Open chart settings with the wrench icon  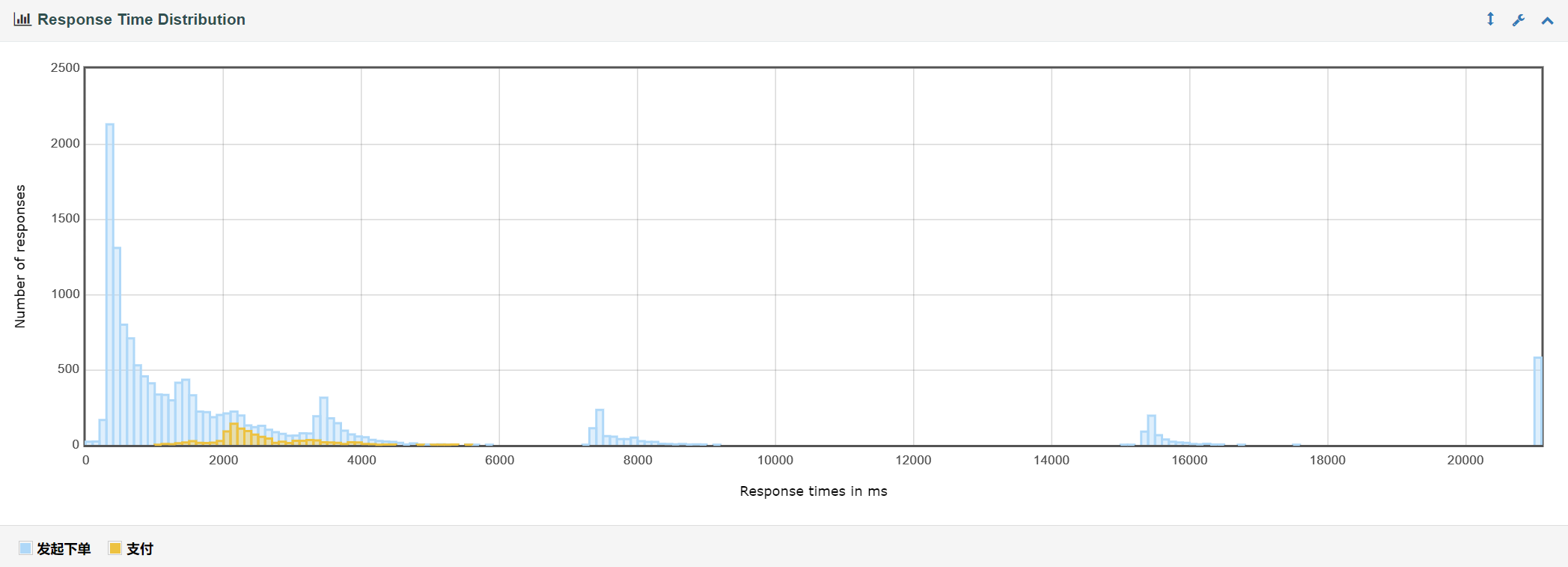point(1519,20)
